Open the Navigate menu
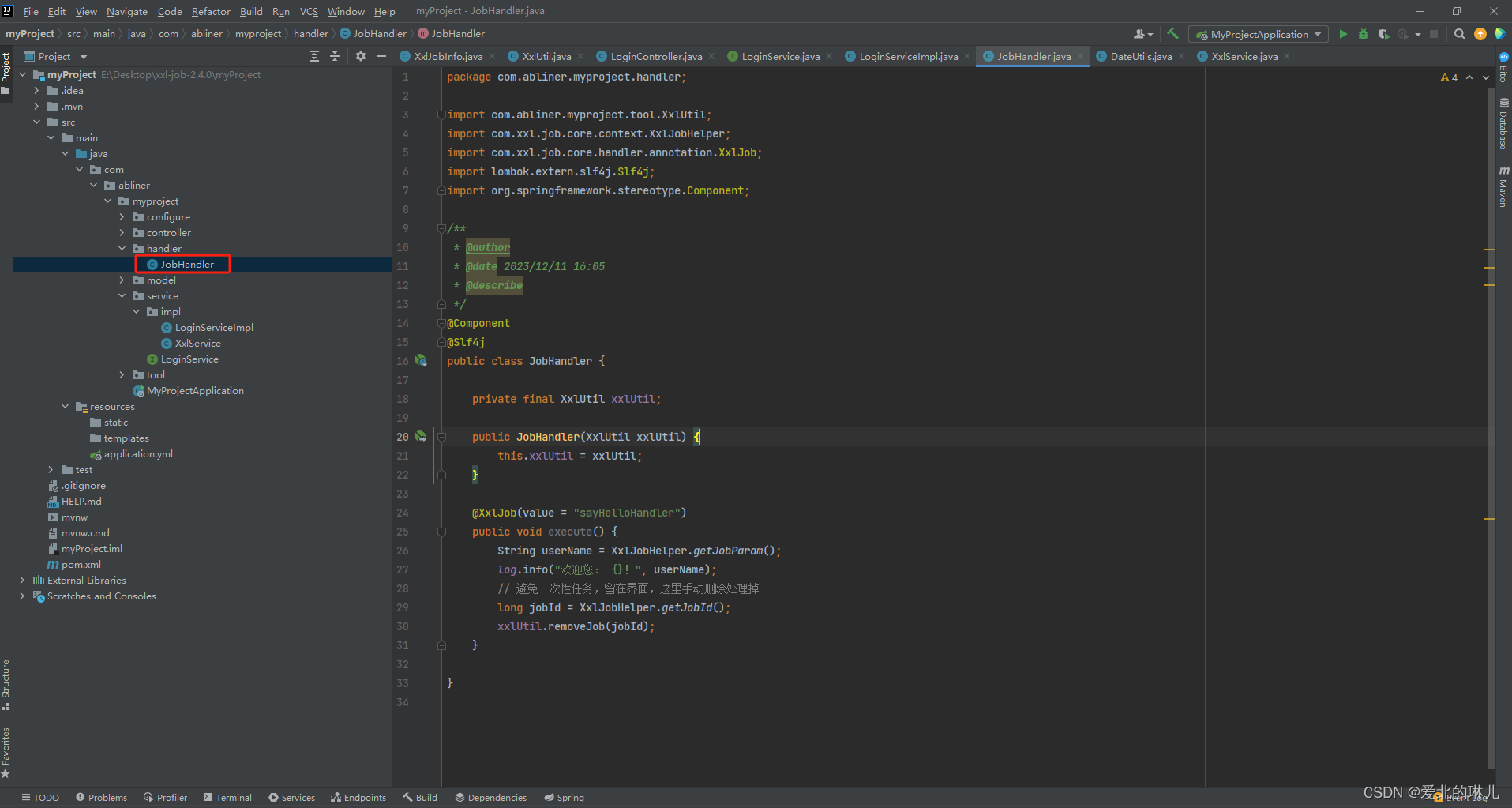Viewport: 1512px width, 808px height. click(x=127, y=11)
